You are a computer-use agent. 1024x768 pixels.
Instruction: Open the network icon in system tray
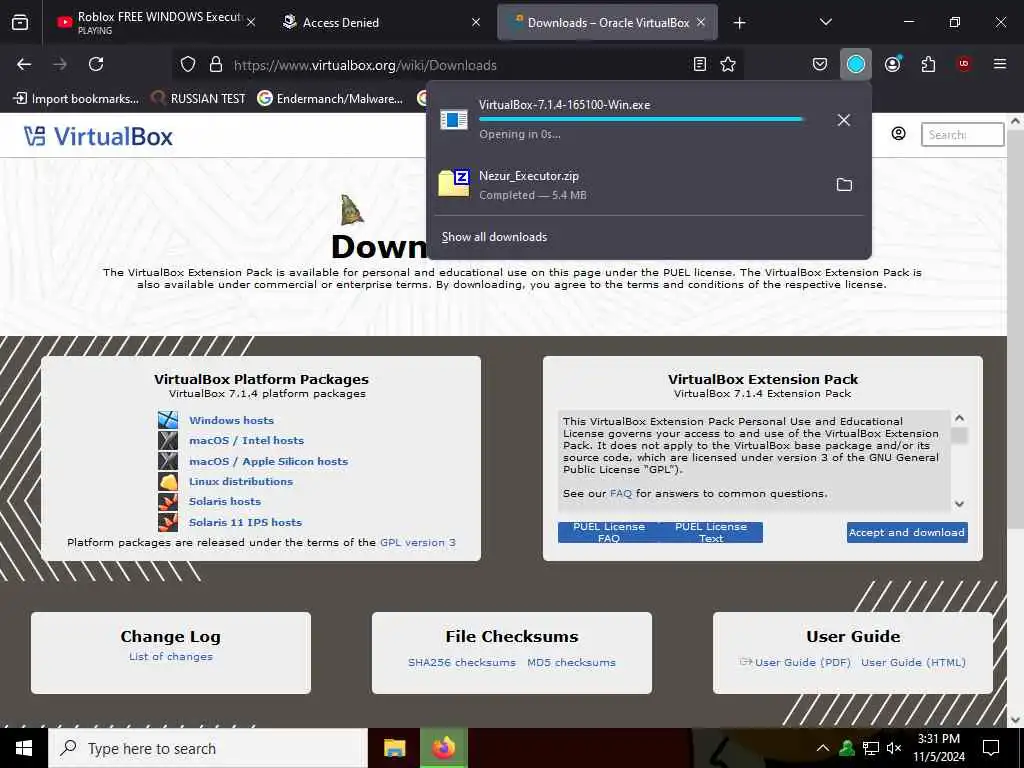click(871, 748)
